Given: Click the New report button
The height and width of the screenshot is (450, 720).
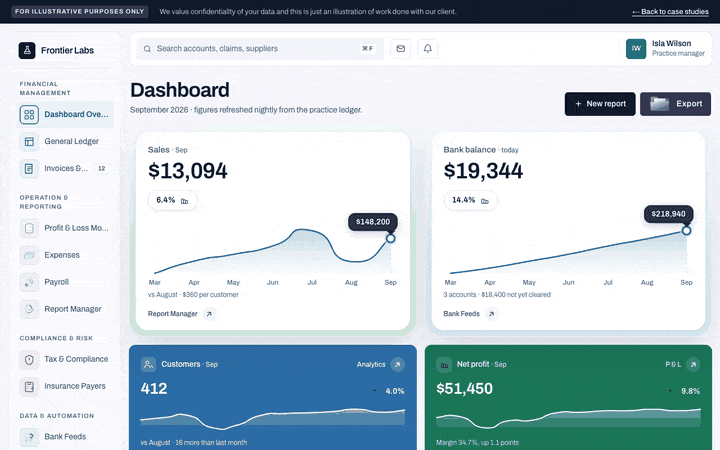Looking at the screenshot, I should (600, 104).
